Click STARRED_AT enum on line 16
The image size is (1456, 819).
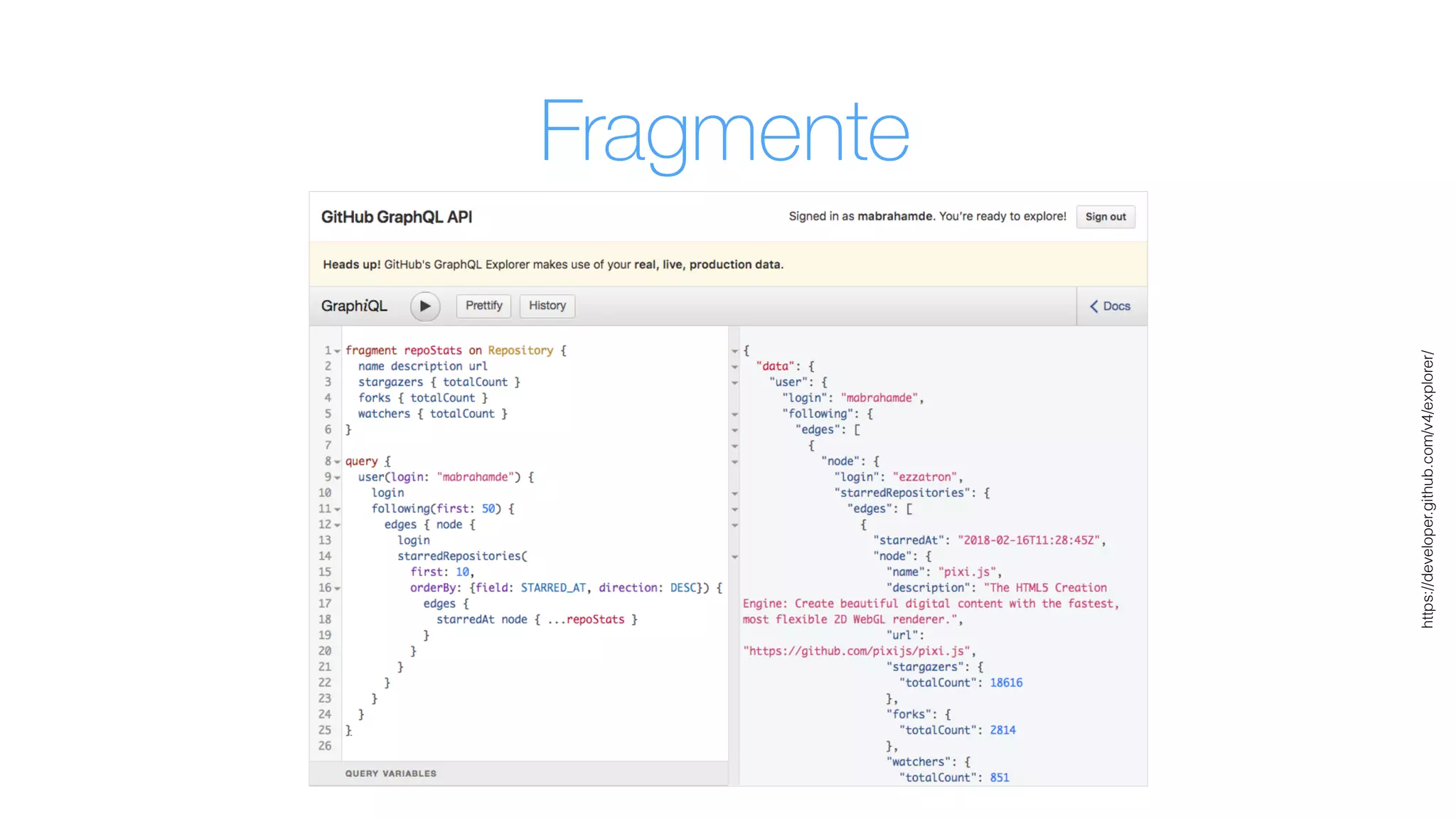[553, 588]
